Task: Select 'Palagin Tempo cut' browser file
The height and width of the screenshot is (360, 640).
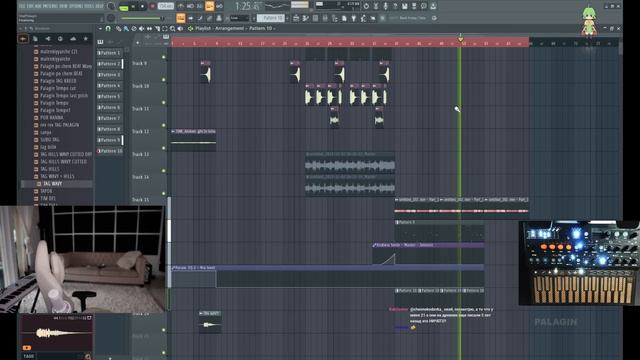Action: [x=57, y=88]
